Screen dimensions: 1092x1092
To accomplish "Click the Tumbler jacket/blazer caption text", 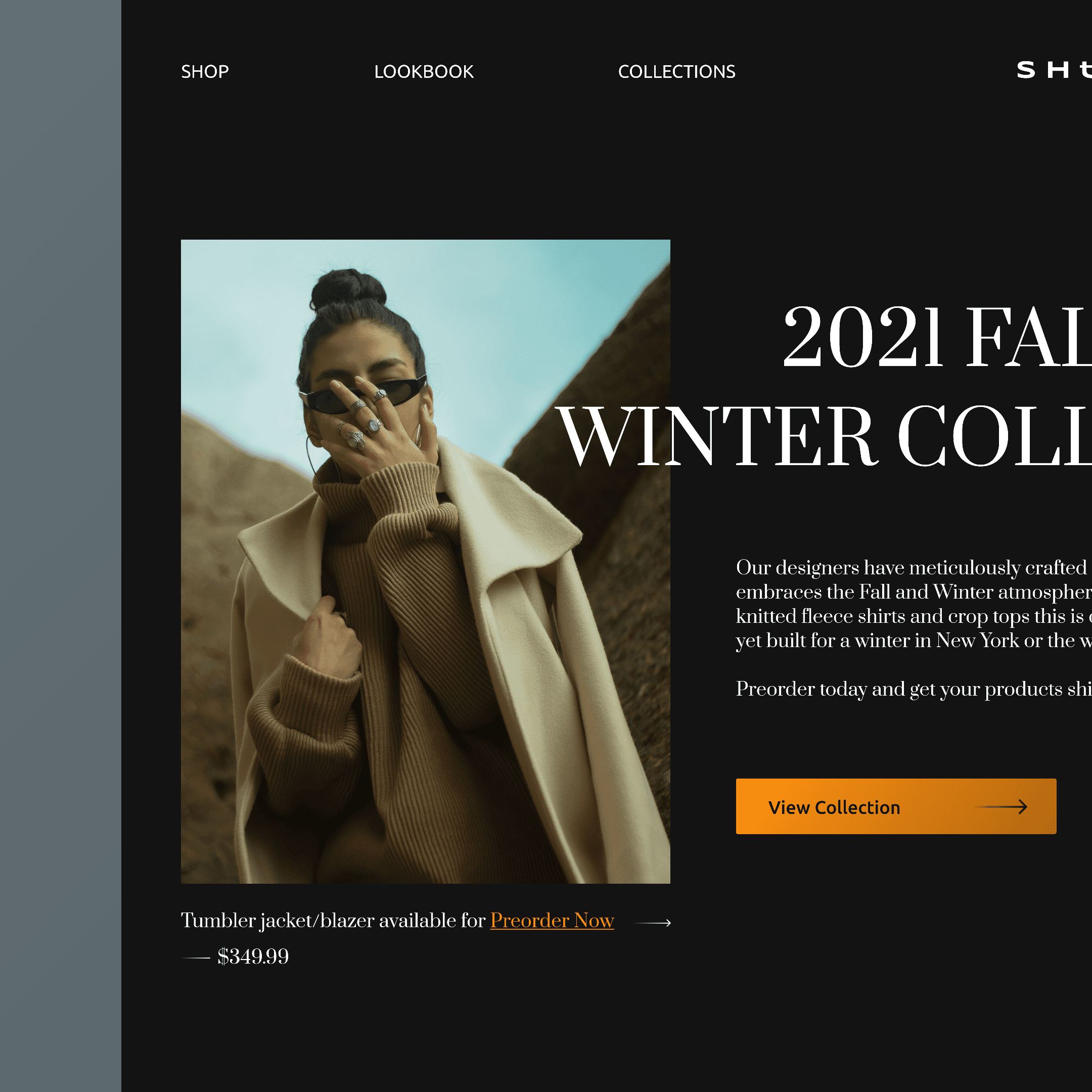I will coord(333,921).
